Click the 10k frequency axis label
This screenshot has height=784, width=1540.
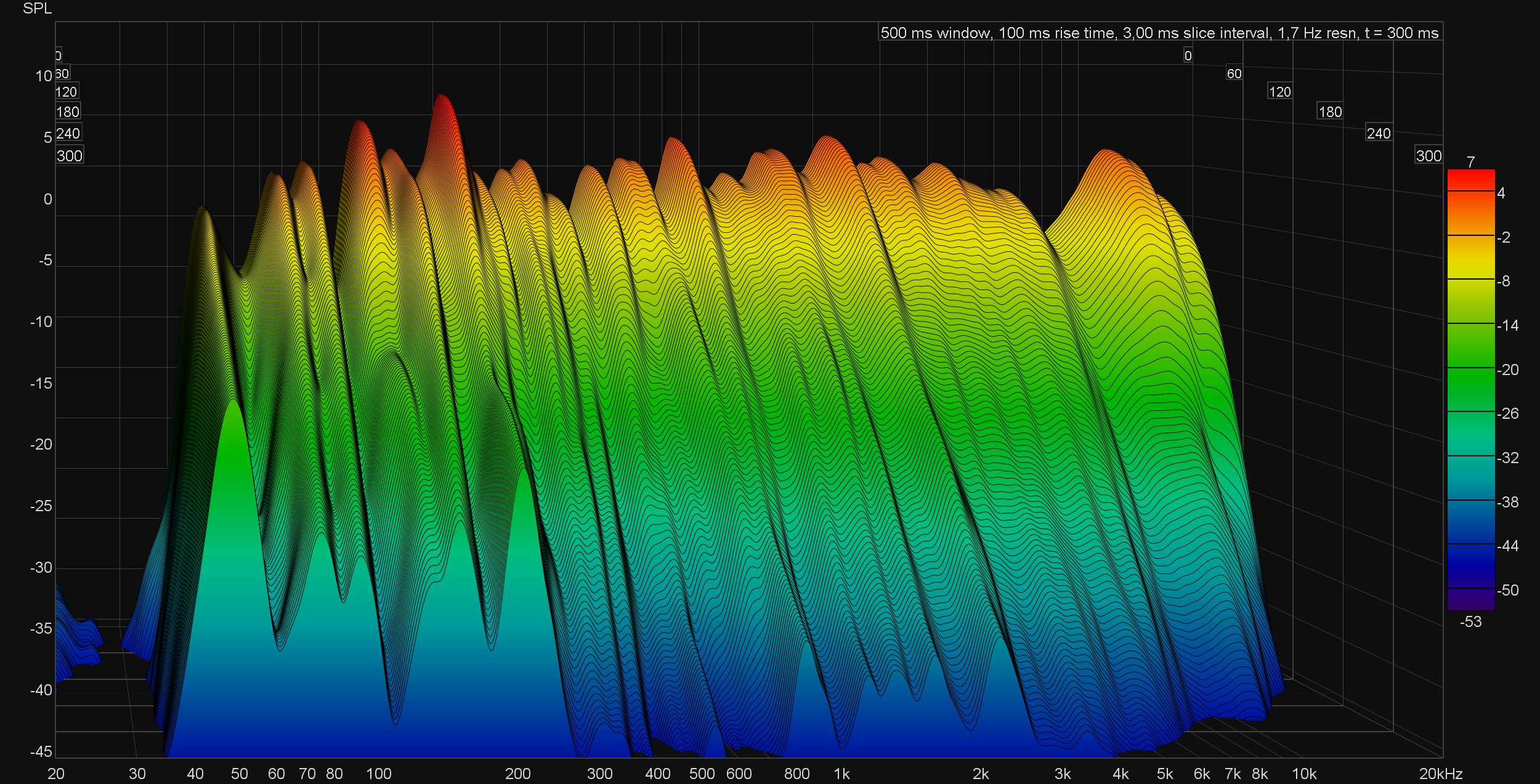coord(1303,774)
